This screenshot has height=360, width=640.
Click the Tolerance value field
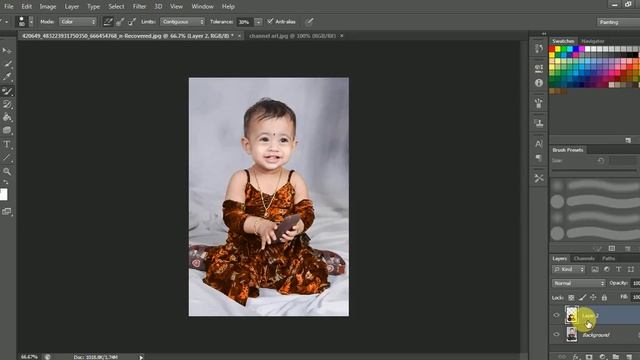point(244,22)
